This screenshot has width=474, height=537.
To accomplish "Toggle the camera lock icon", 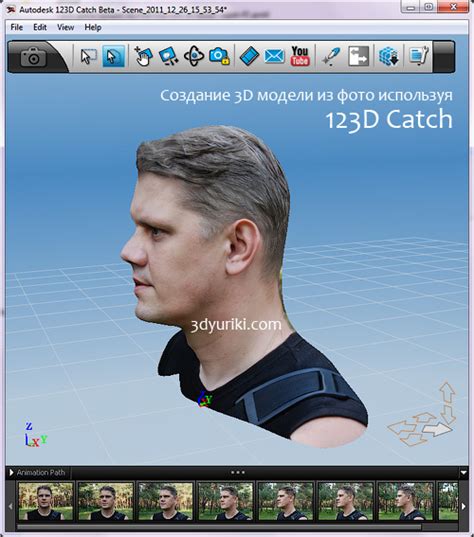I will pyautogui.click(x=219, y=56).
